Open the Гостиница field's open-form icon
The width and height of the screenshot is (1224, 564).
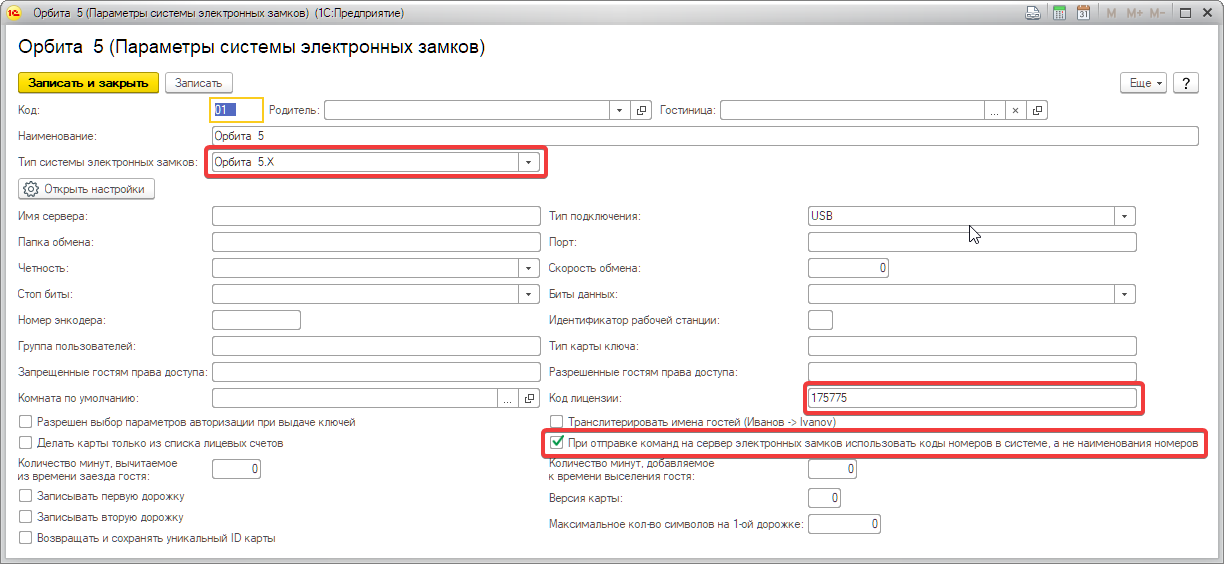1038,110
